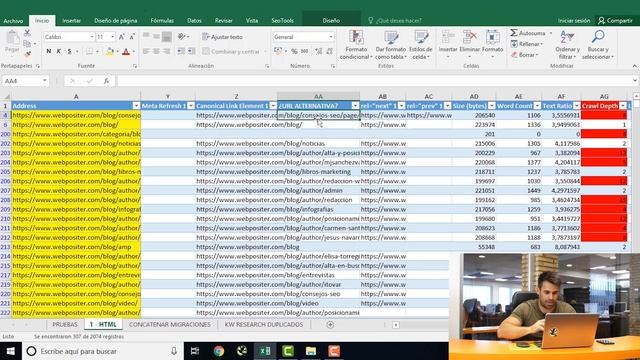The height and width of the screenshot is (360, 640).
Task: Apply underline with the S button
Action: point(69,51)
